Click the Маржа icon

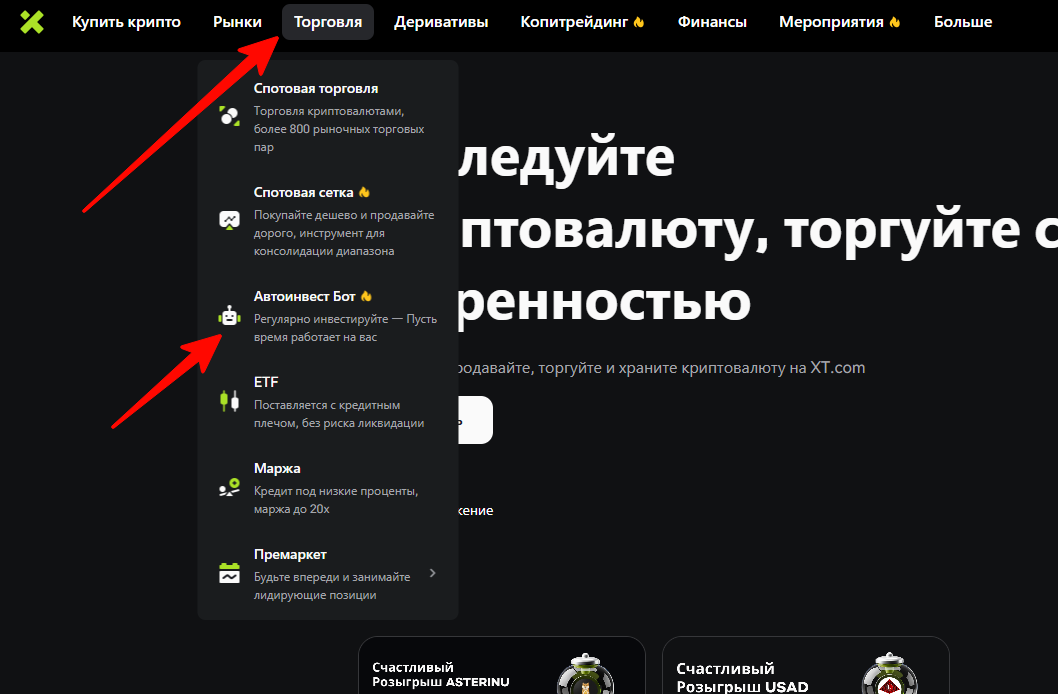pos(230,488)
